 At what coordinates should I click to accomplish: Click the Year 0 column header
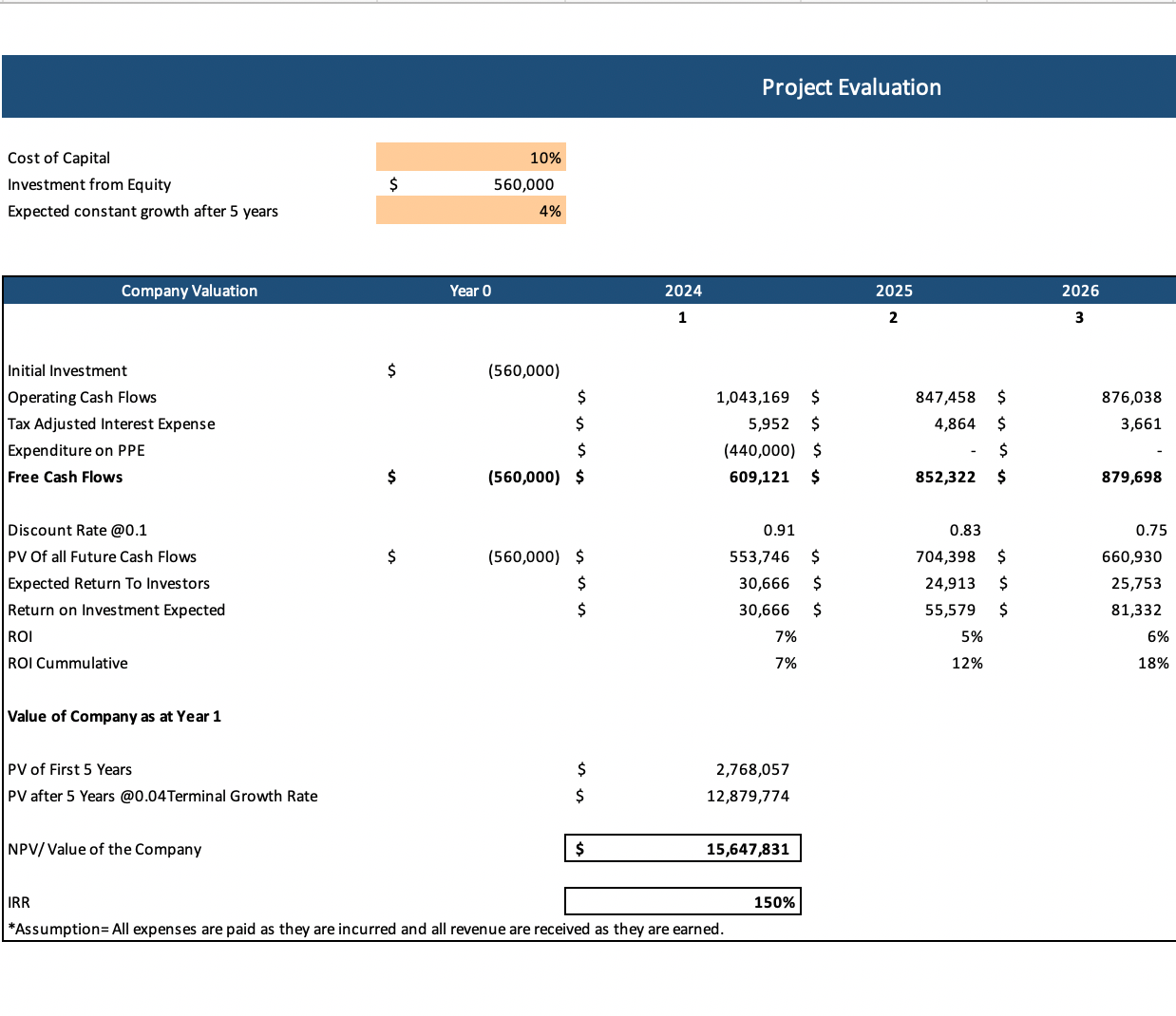tap(470, 291)
